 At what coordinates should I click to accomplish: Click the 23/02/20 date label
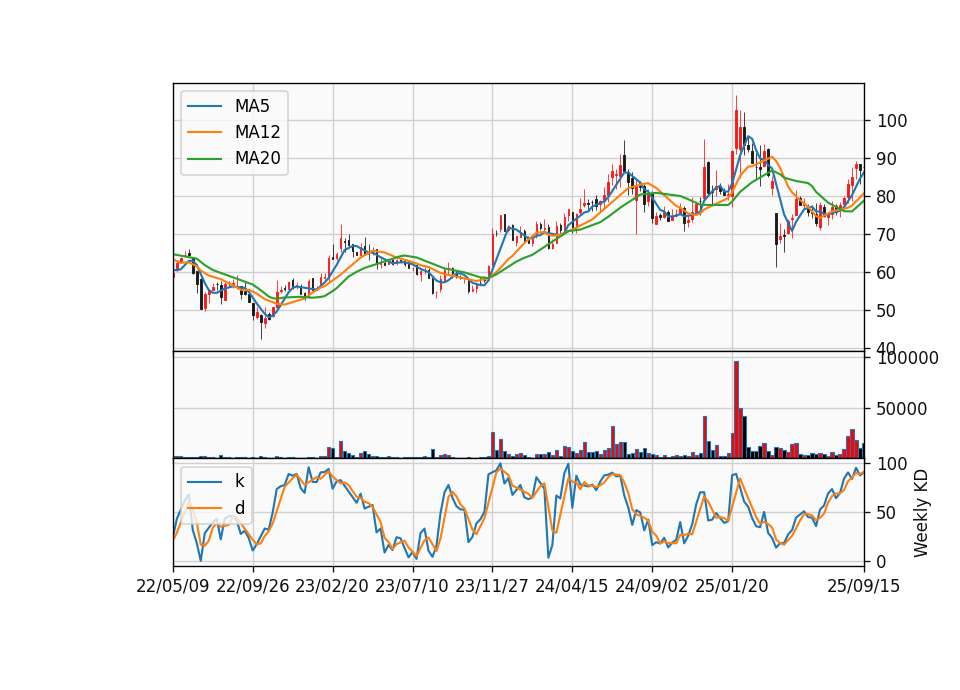[x=332, y=587]
